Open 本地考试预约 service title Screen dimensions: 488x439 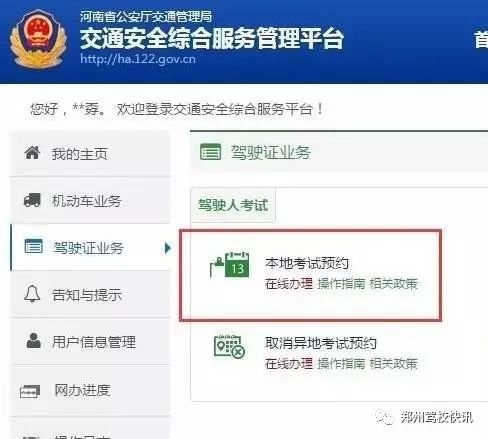coord(307,263)
